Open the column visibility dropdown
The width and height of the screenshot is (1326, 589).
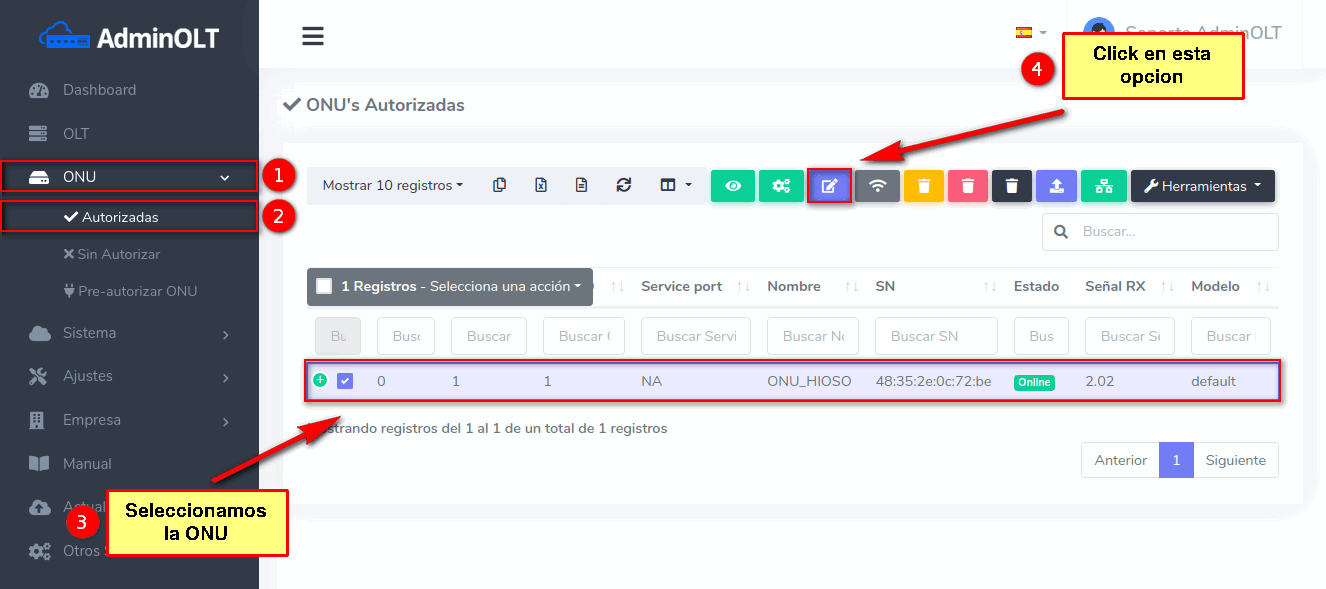point(676,185)
